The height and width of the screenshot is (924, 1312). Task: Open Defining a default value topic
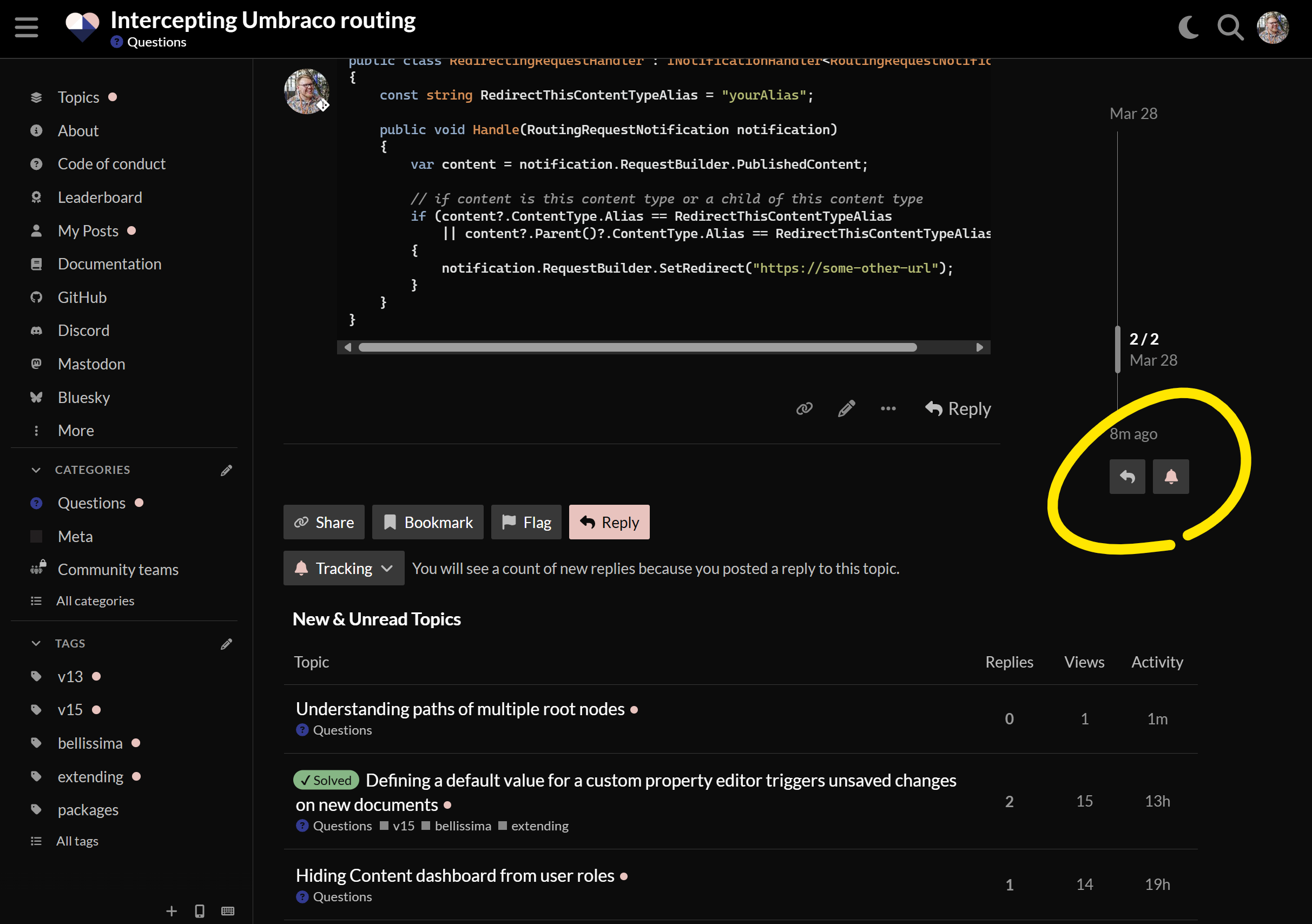pos(626,792)
